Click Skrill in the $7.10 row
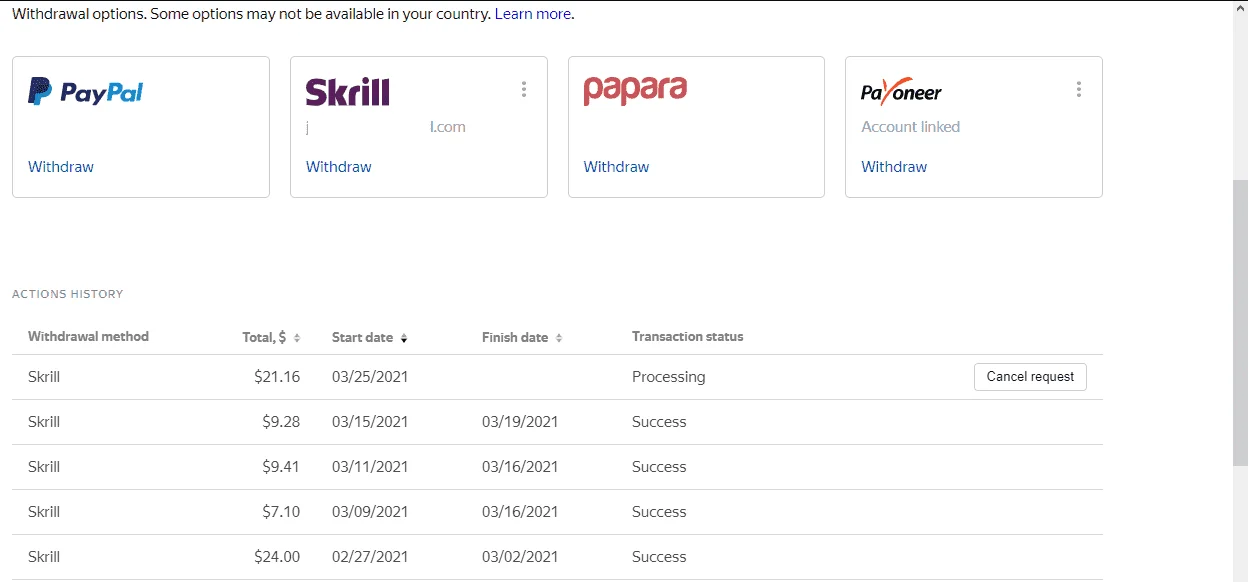Screen dimensions: 1249x582 (44, 512)
